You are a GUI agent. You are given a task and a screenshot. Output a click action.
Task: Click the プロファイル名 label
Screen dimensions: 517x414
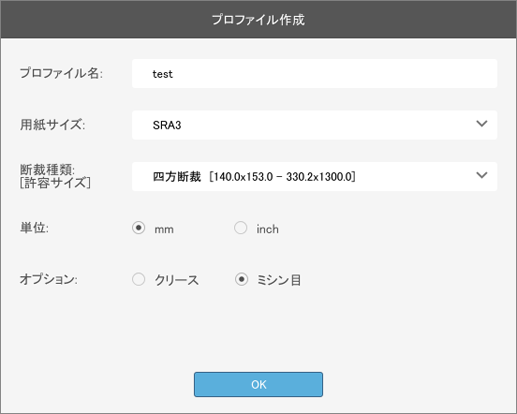coord(61,73)
